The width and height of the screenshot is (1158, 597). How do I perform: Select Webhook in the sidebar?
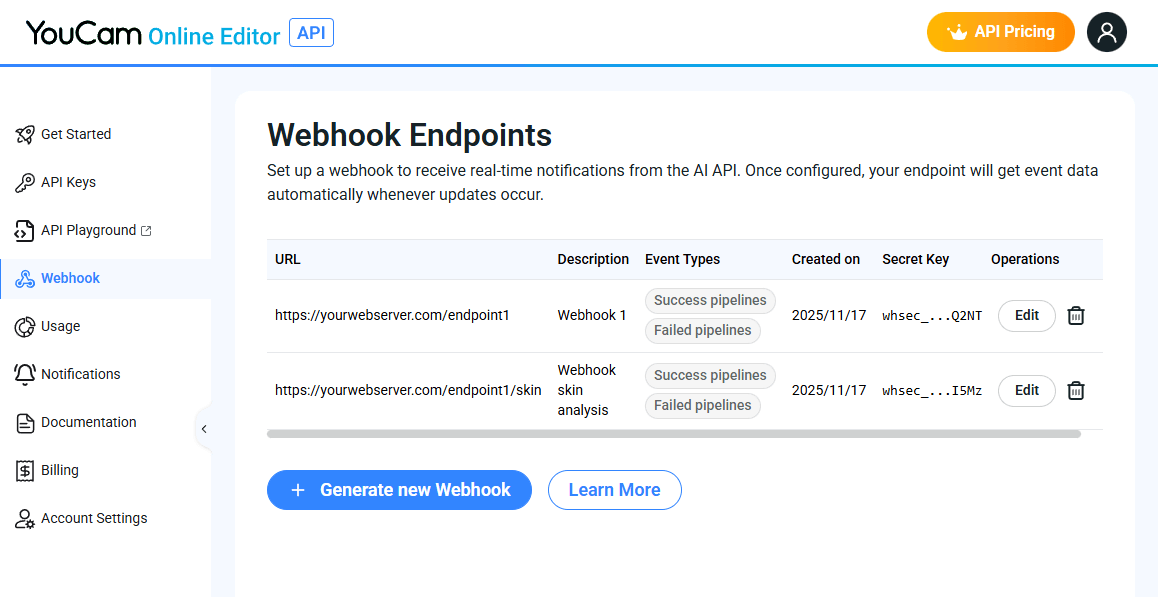(70, 279)
